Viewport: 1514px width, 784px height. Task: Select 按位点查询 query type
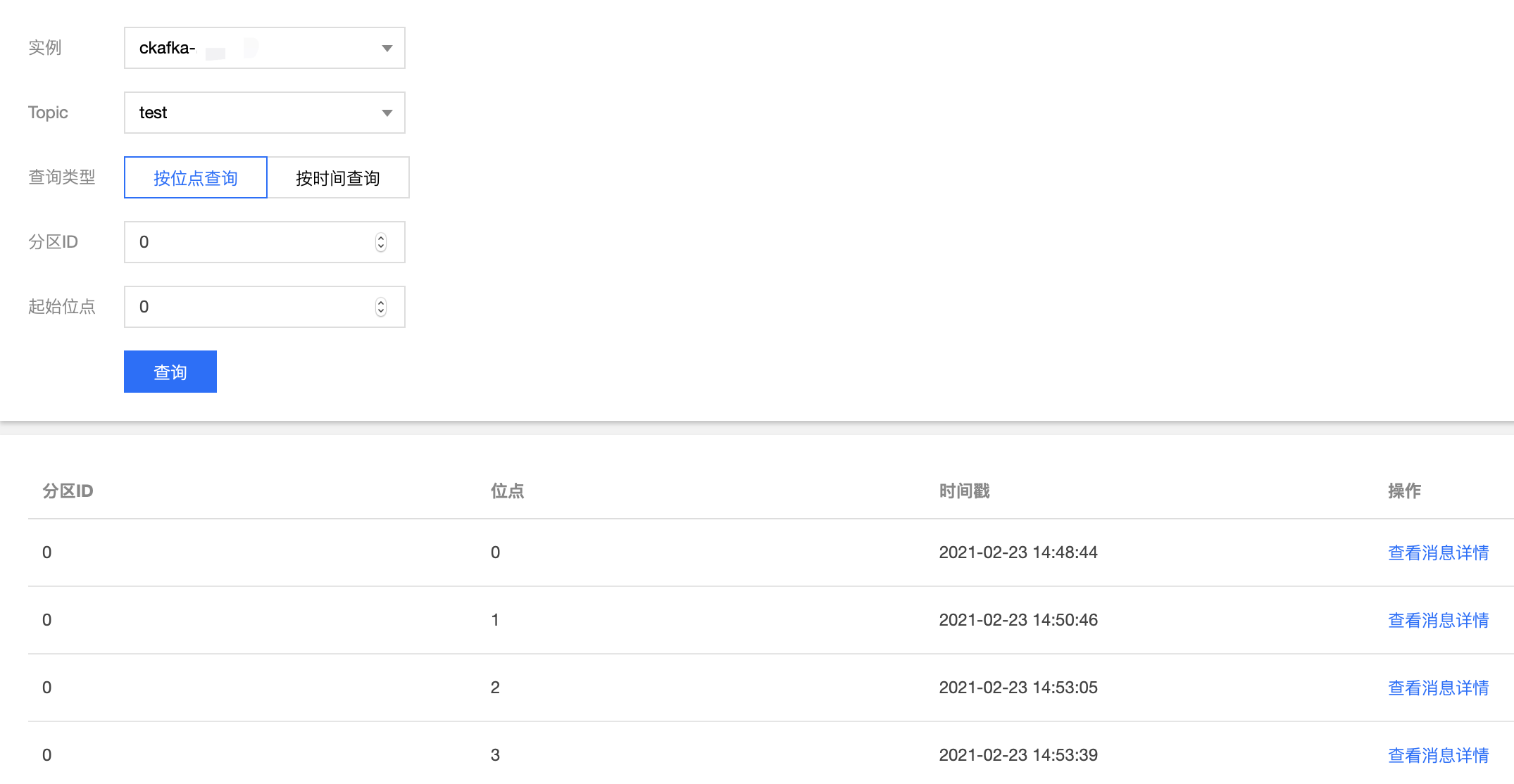coord(196,178)
